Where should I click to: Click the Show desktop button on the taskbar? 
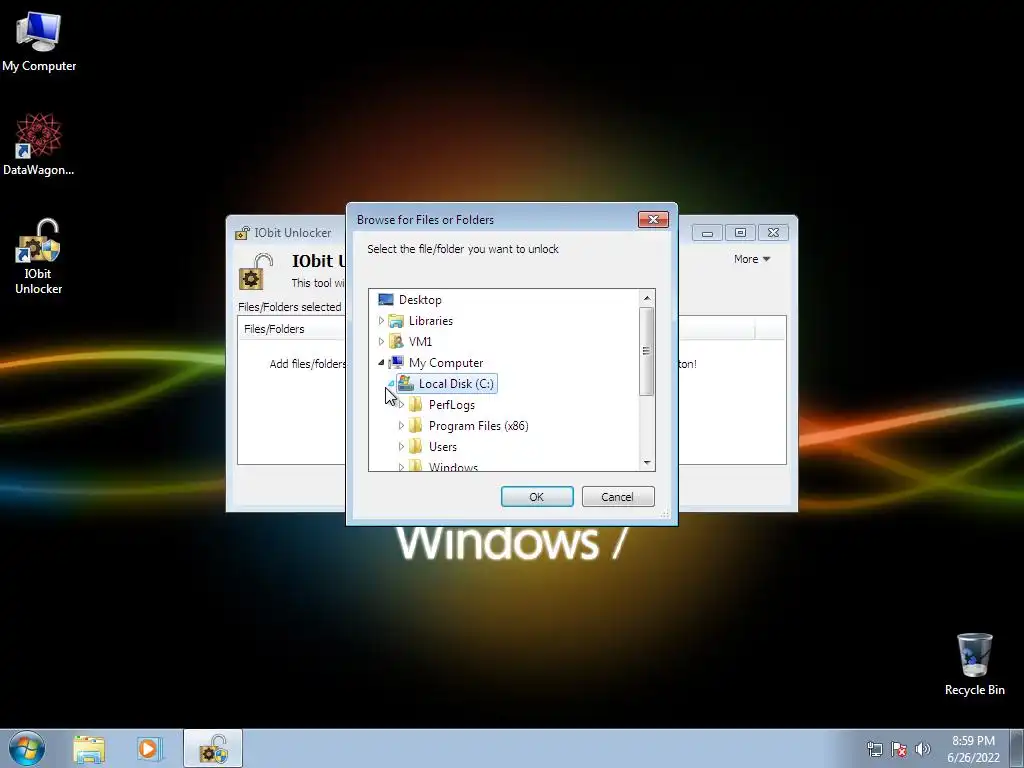(1017, 749)
